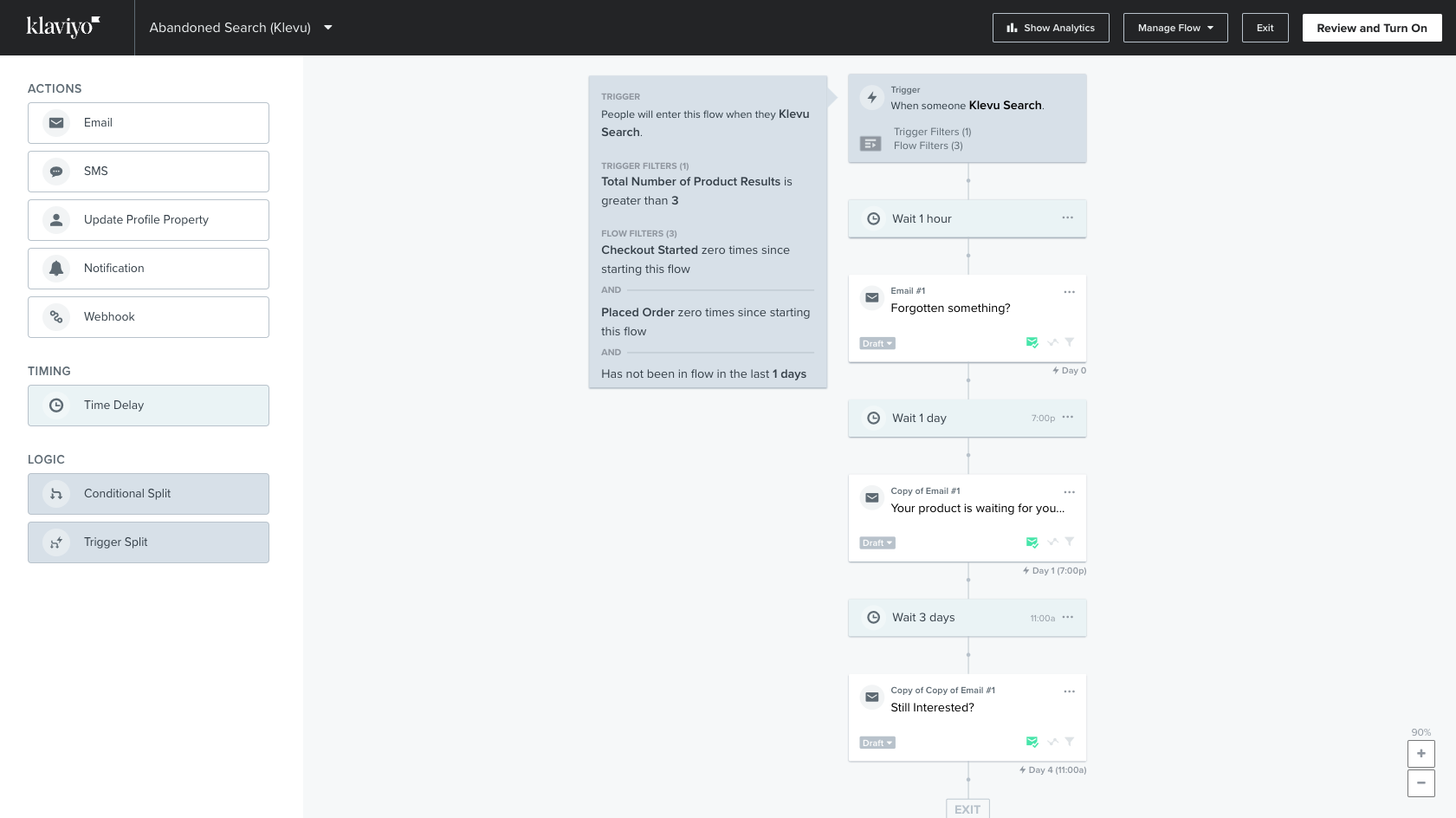Viewport: 1456px width, 818px height.
Task: Zoom in on the flow canvas
Action: pyautogui.click(x=1421, y=754)
